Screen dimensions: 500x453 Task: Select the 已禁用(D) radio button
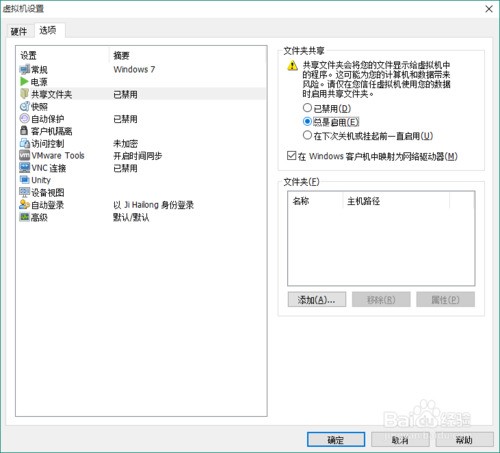point(307,108)
